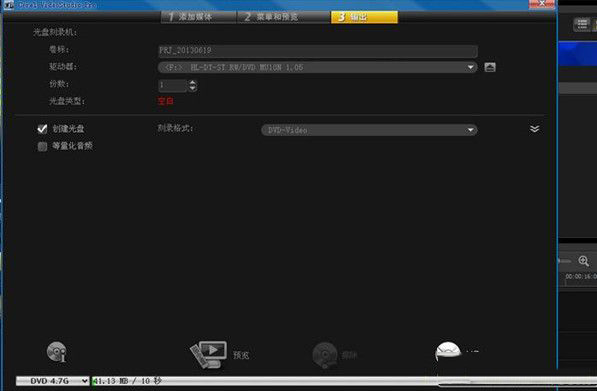The width and height of the screenshot is (597, 391).
Task: Switch to step 2 菜单和预览 tab
Action: (283, 17)
